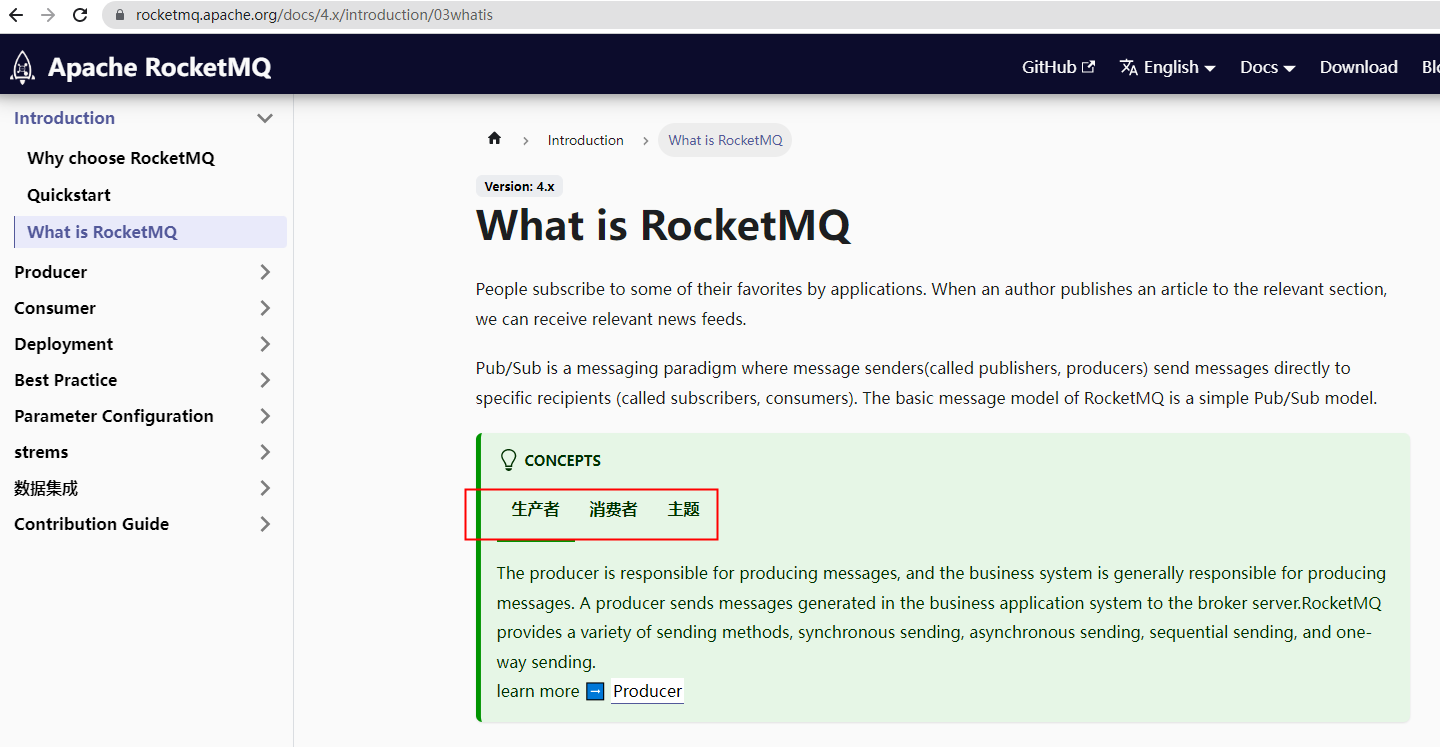Click the external link icon beside GitHub
This screenshot has width=1440, height=747.
coord(1089,67)
